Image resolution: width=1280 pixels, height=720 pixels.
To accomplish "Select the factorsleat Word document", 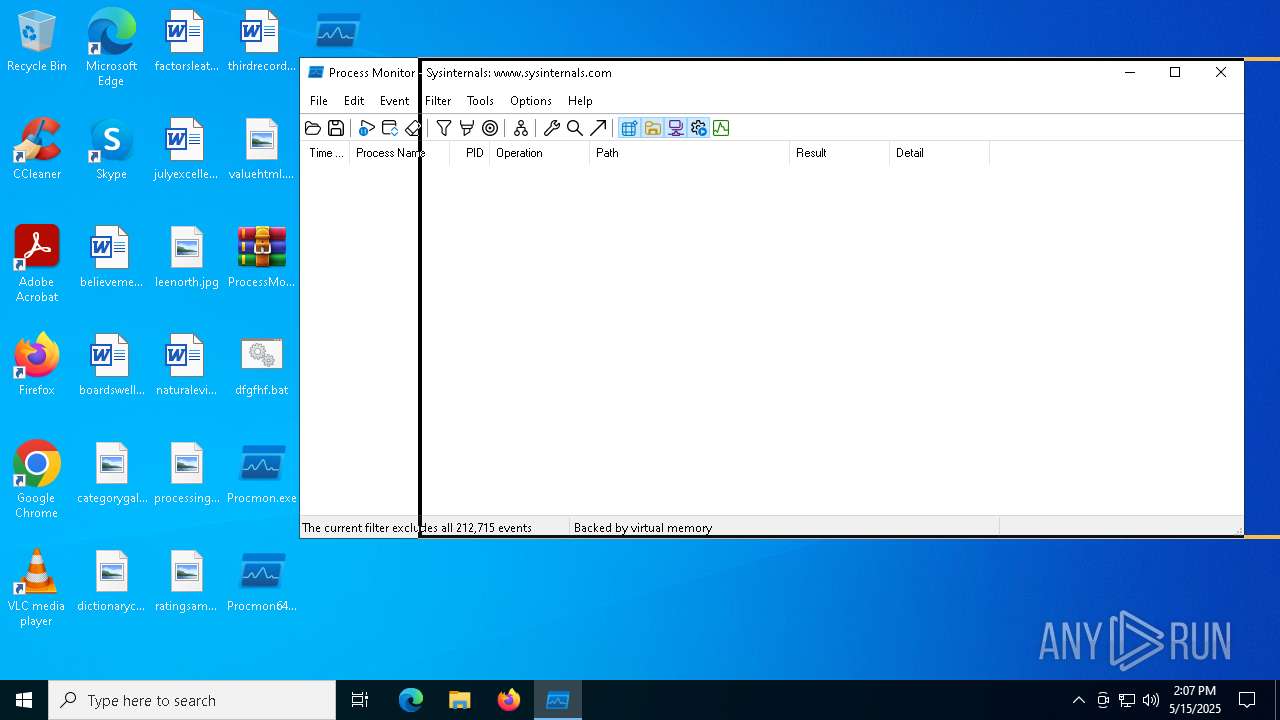I will coord(187,42).
